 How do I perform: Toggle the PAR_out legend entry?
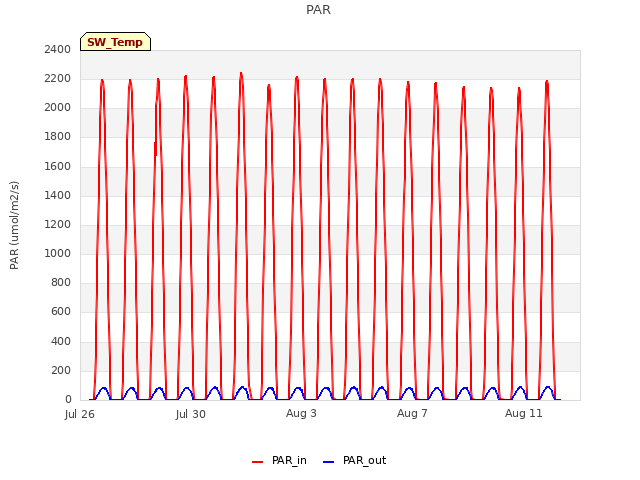tap(354, 460)
